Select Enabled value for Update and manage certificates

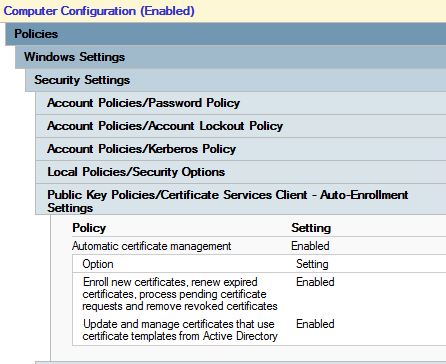(x=315, y=324)
